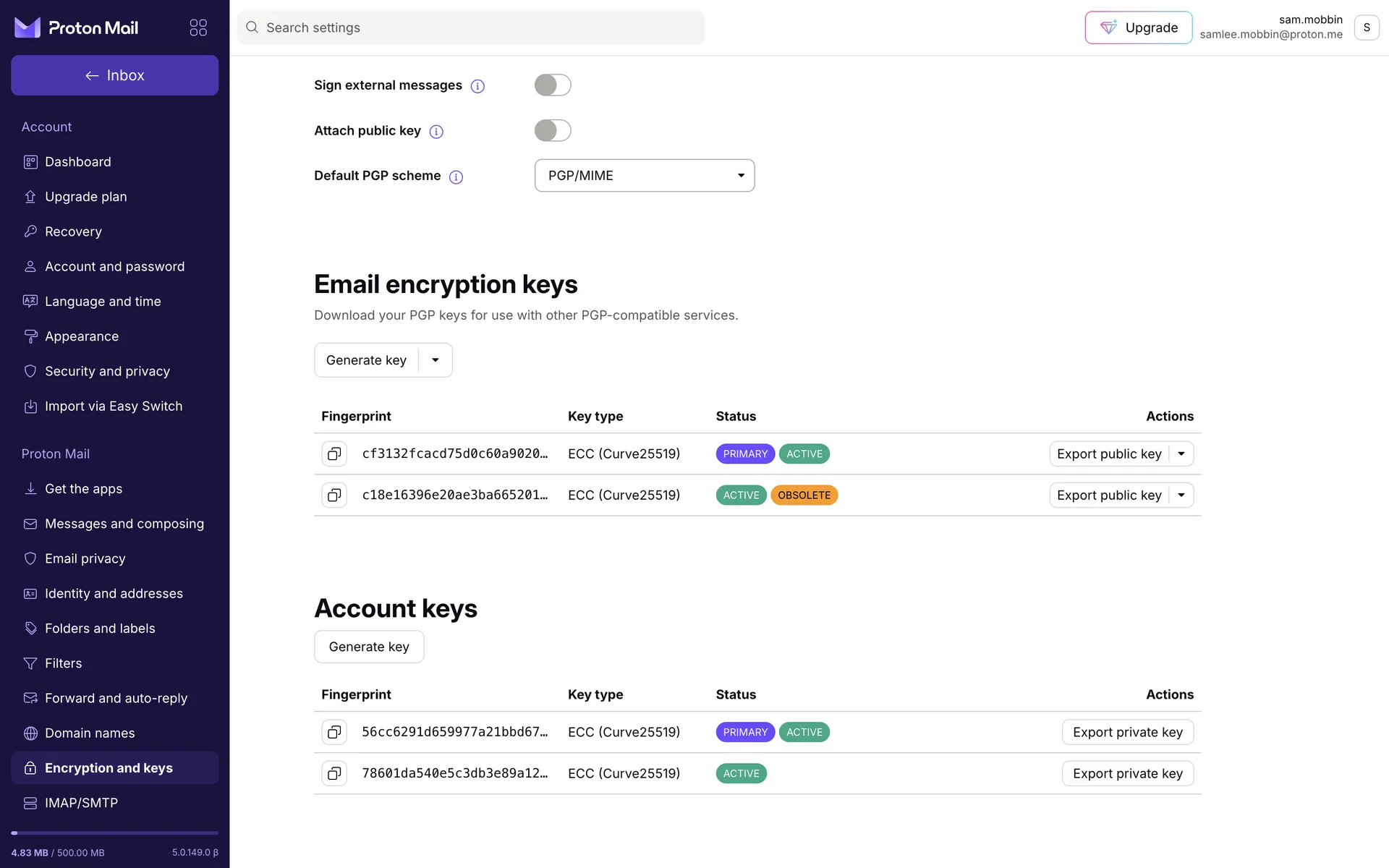
Task: Open Security and privacy settings
Action: (107, 371)
